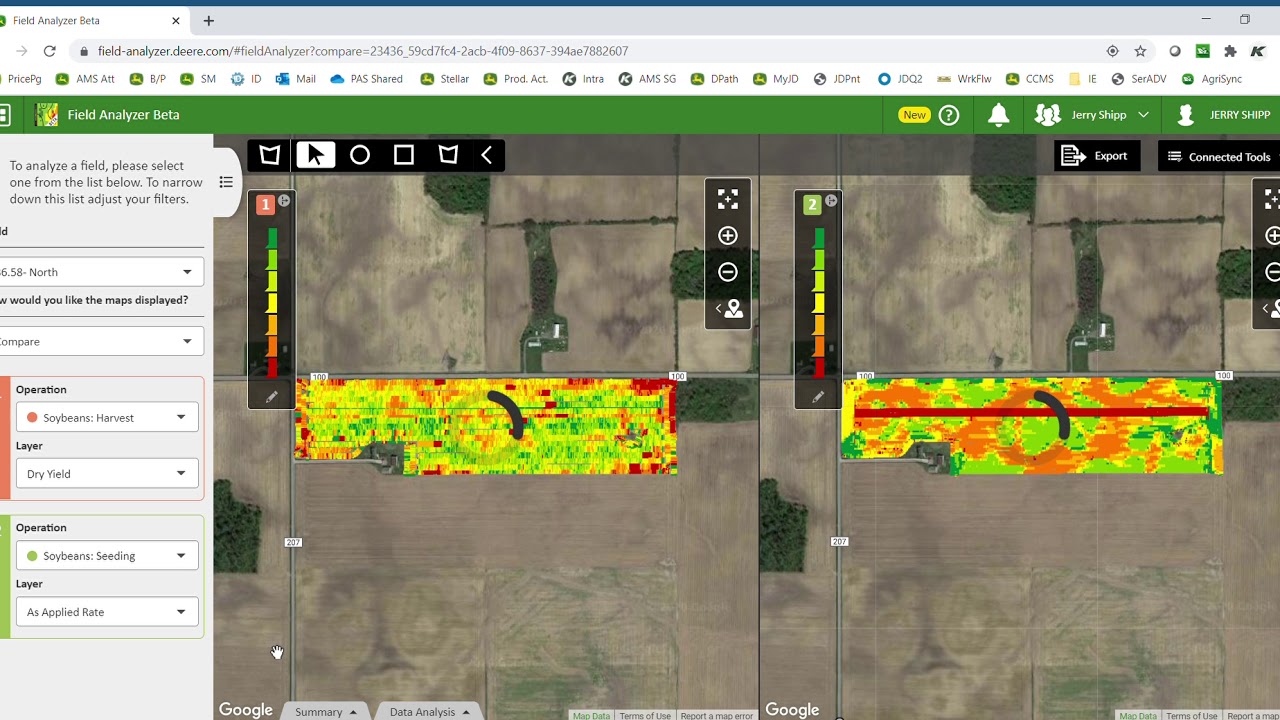Click the dry yield heatmap on map 1
The width and height of the screenshot is (1280, 720).
[x=486, y=425]
